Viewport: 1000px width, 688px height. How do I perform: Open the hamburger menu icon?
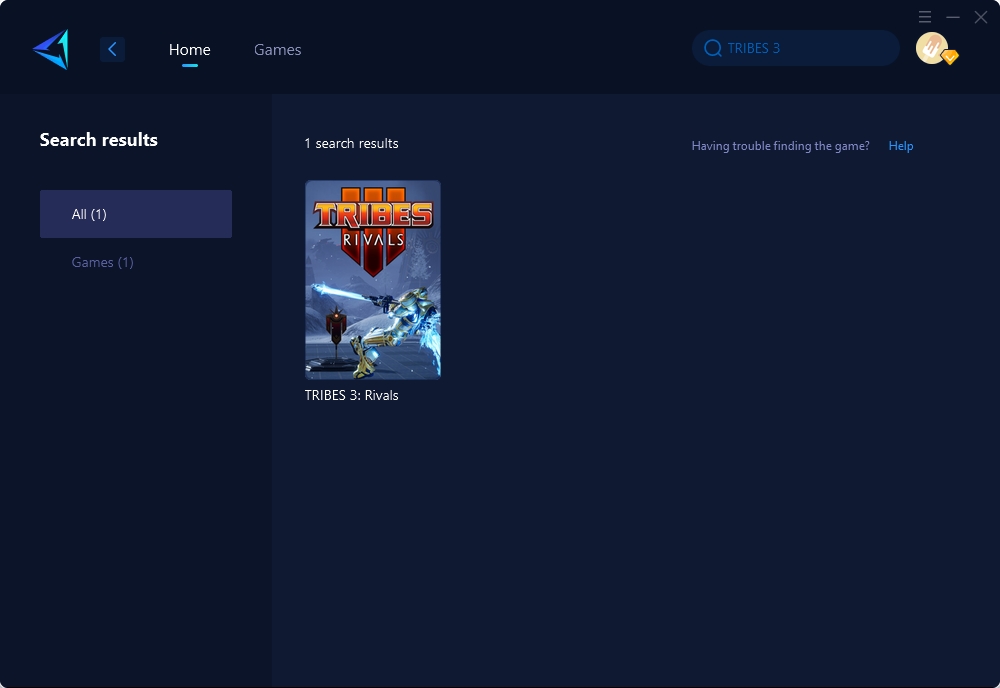coord(925,17)
